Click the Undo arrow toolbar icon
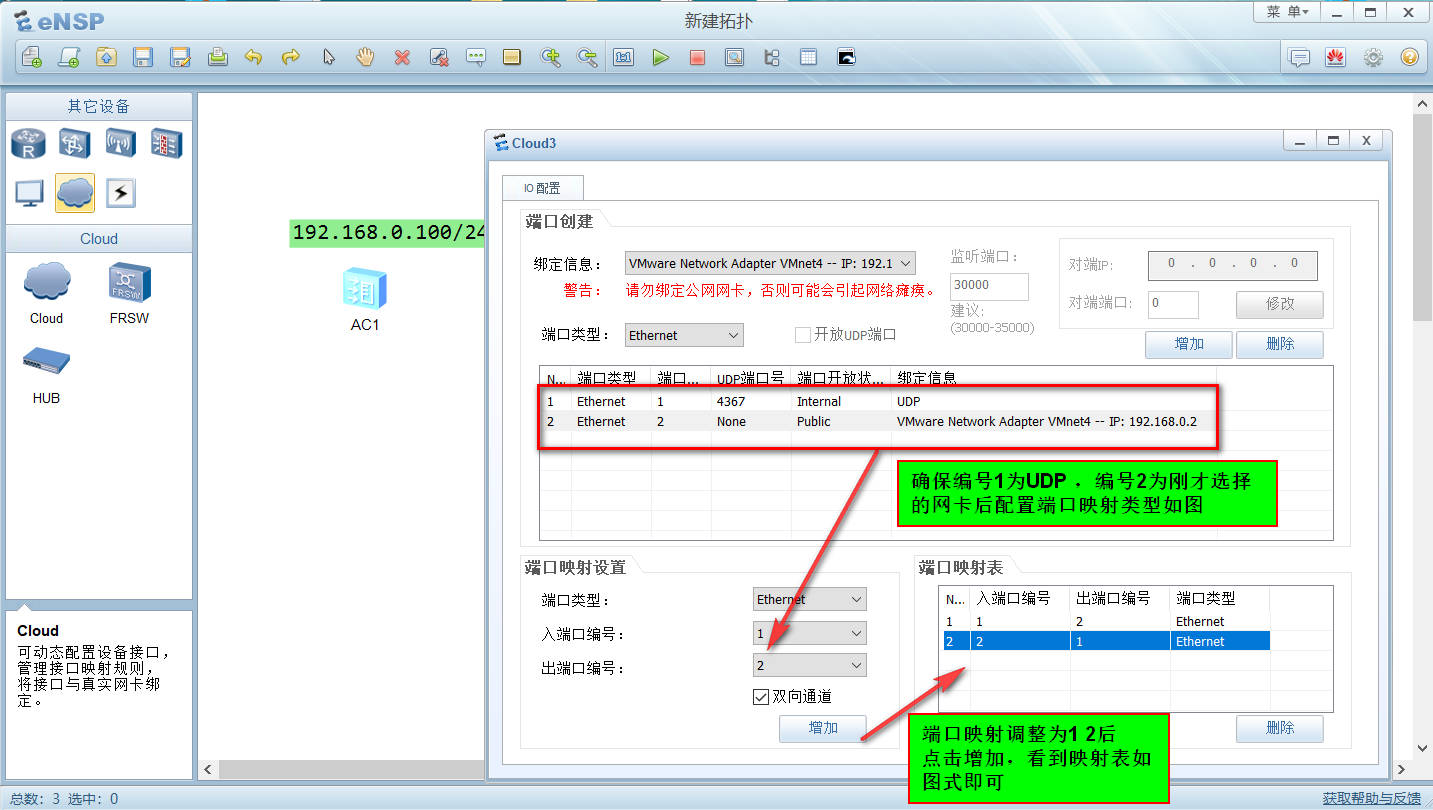This screenshot has width=1433, height=810. 255,57
